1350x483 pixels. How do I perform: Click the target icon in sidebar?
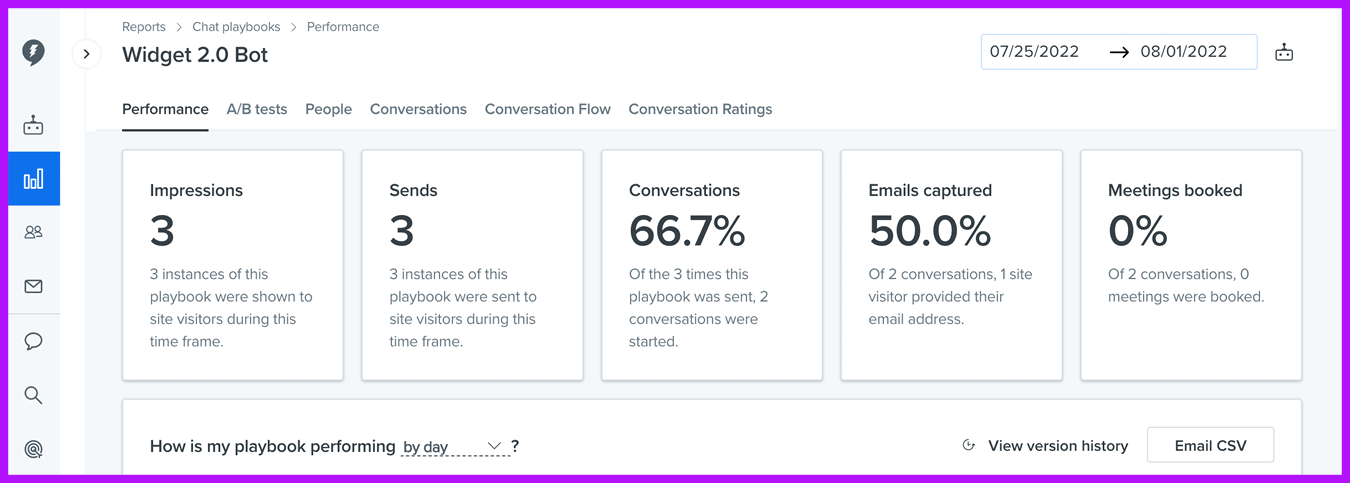click(33, 449)
